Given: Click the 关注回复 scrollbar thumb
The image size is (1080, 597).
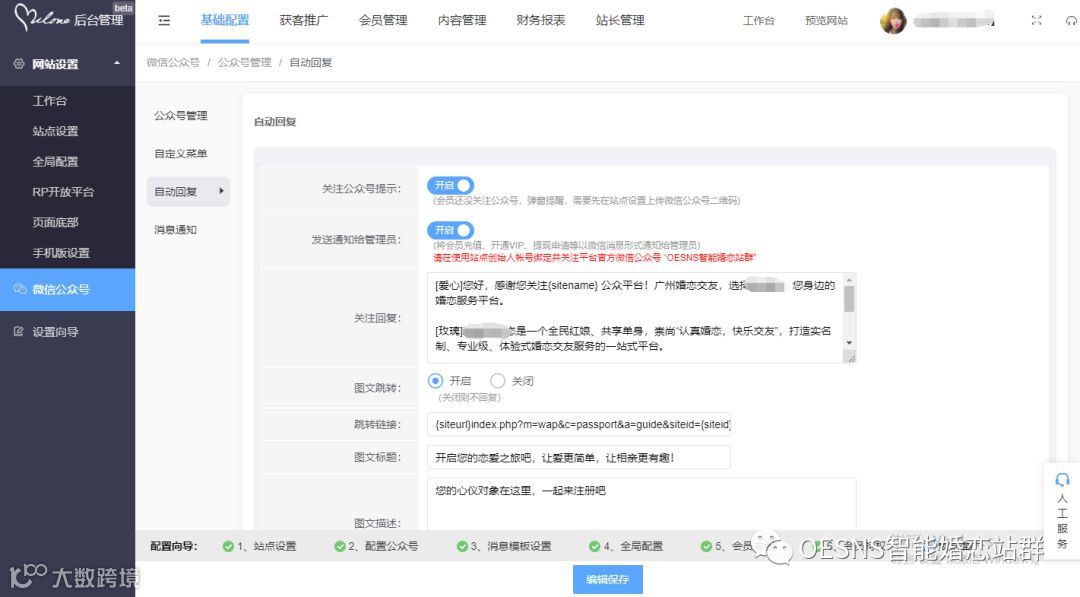Looking at the screenshot, I should [849, 299].
